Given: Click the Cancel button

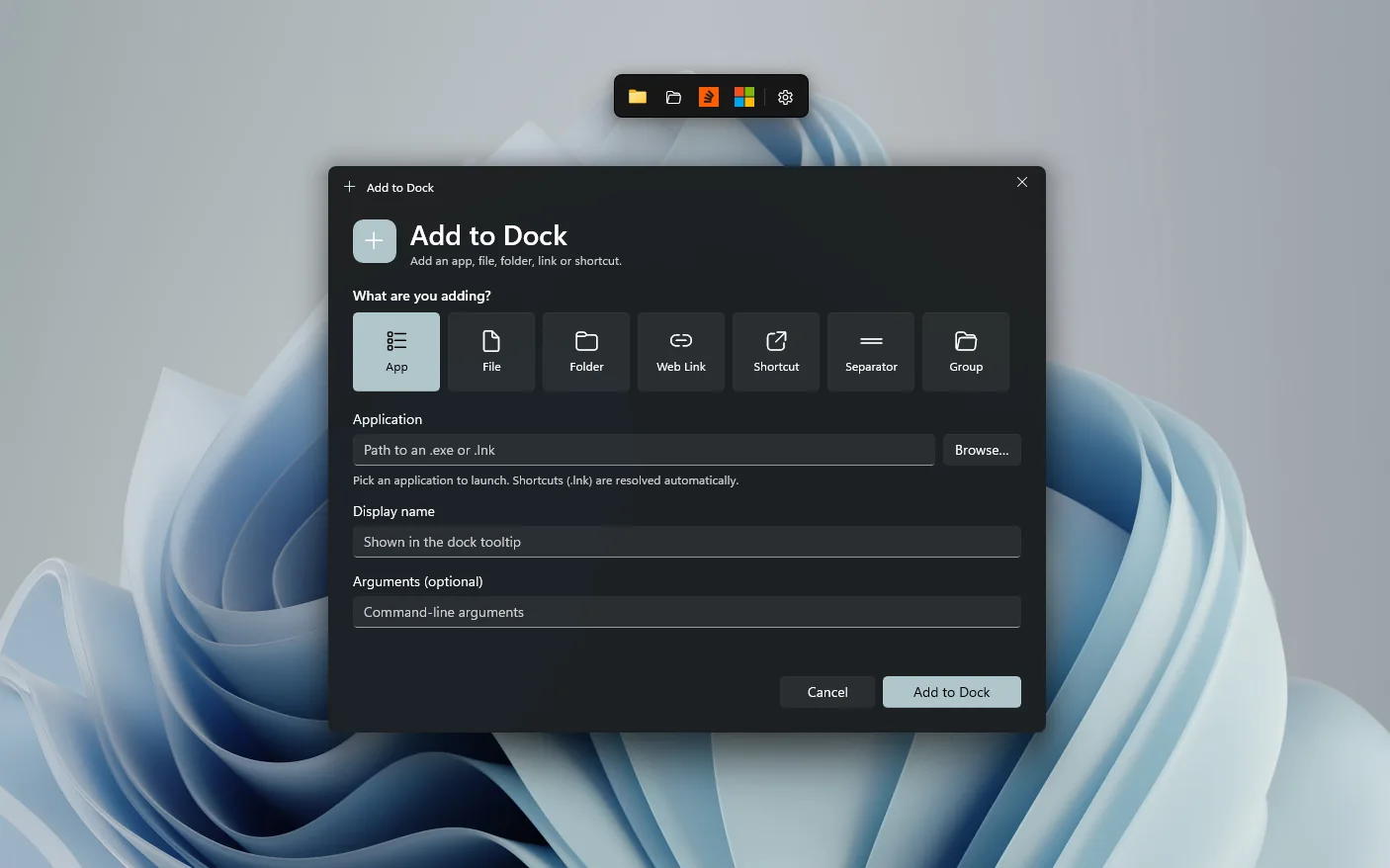Looking at the screenshot, I should point(827,692).
